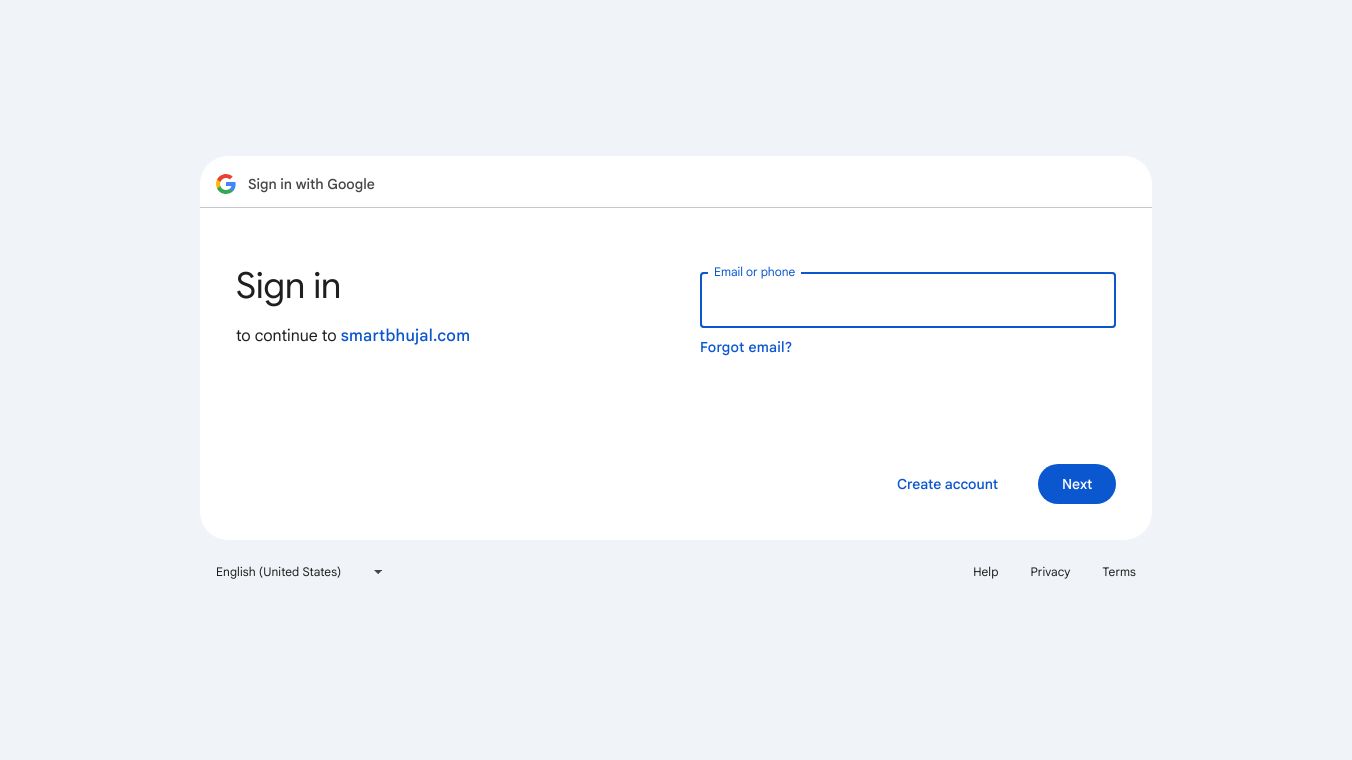1352x760 pixels.
Task: Open the Help footer link
Action: (985, 572)
